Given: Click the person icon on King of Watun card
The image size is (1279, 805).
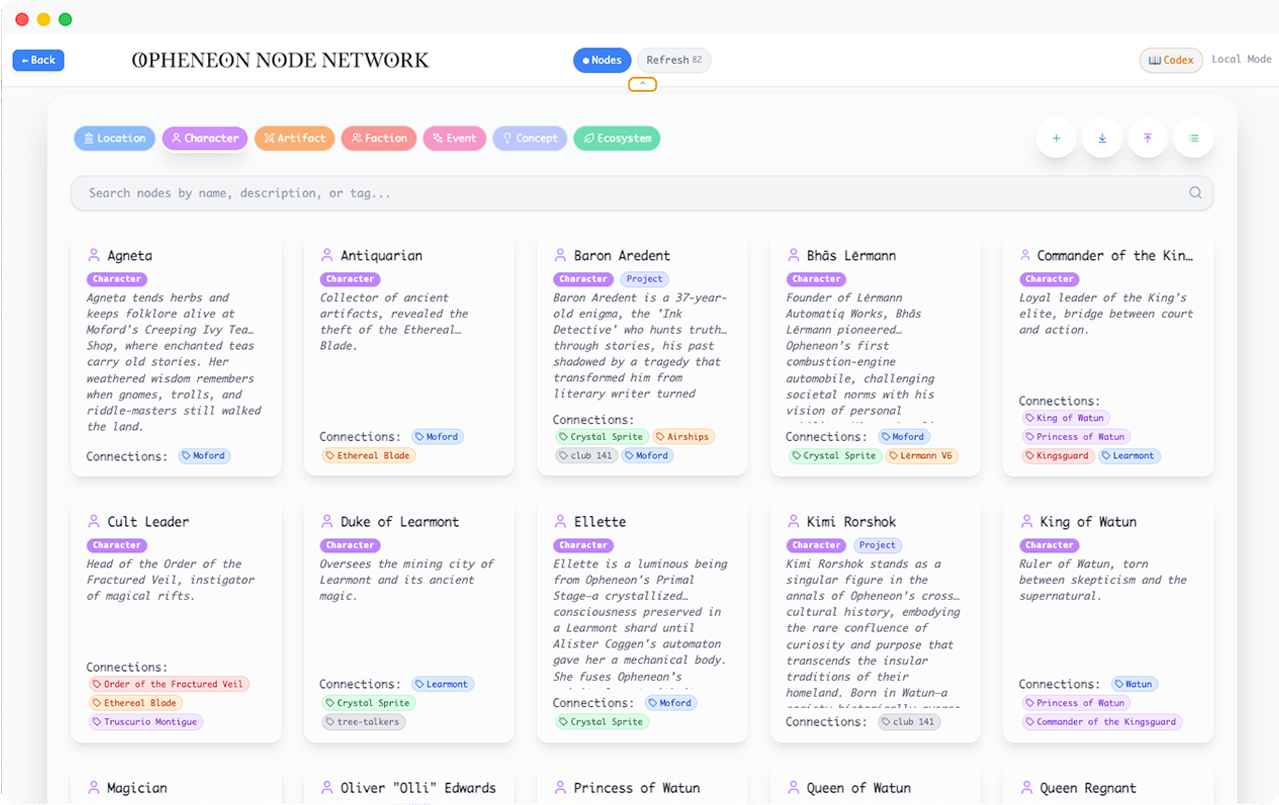Looking at the screenshot, I should click(x=1029, y=521).
